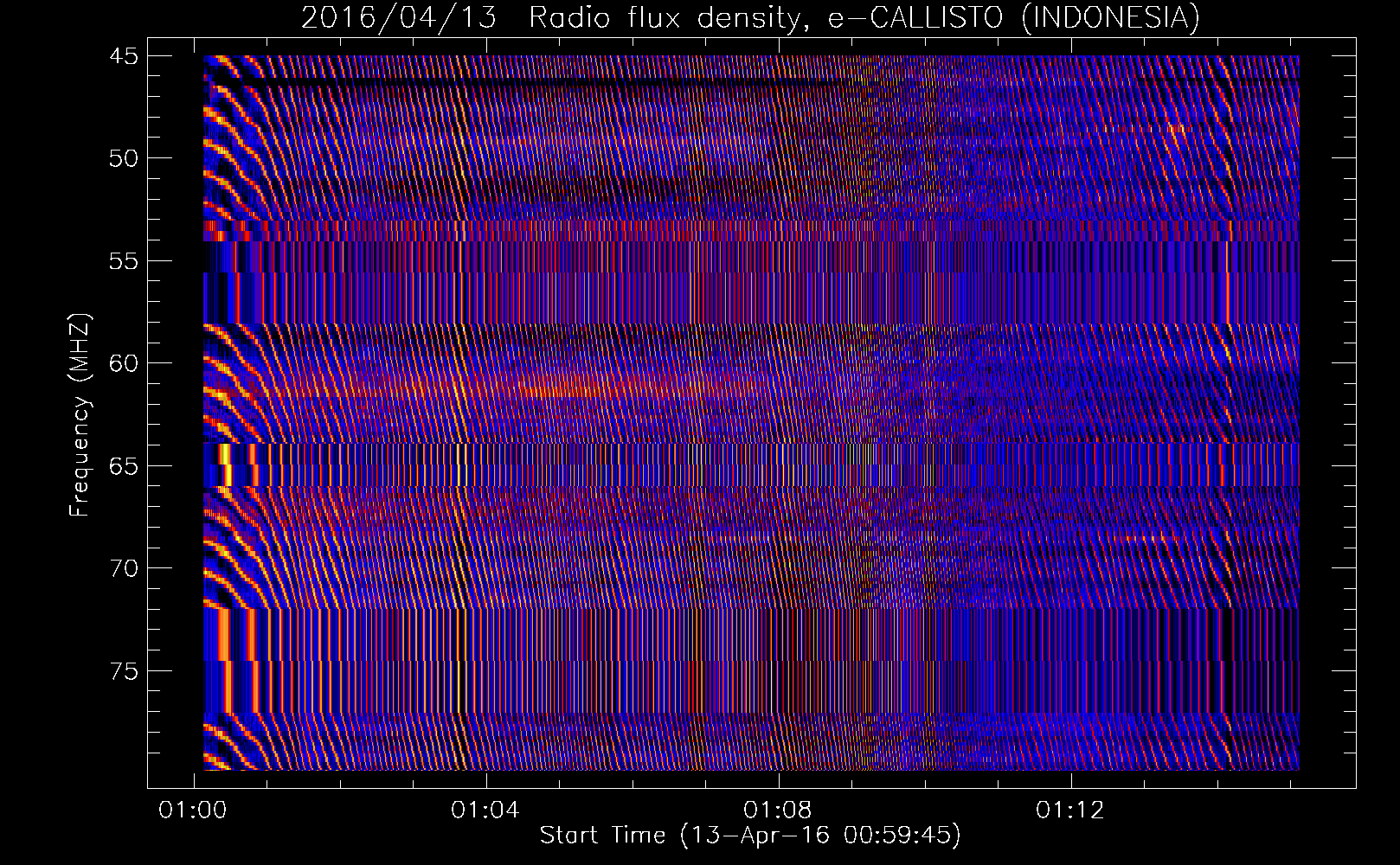Click the 01:08 time axis label
Screen dimensions: 1400x865
778,810
